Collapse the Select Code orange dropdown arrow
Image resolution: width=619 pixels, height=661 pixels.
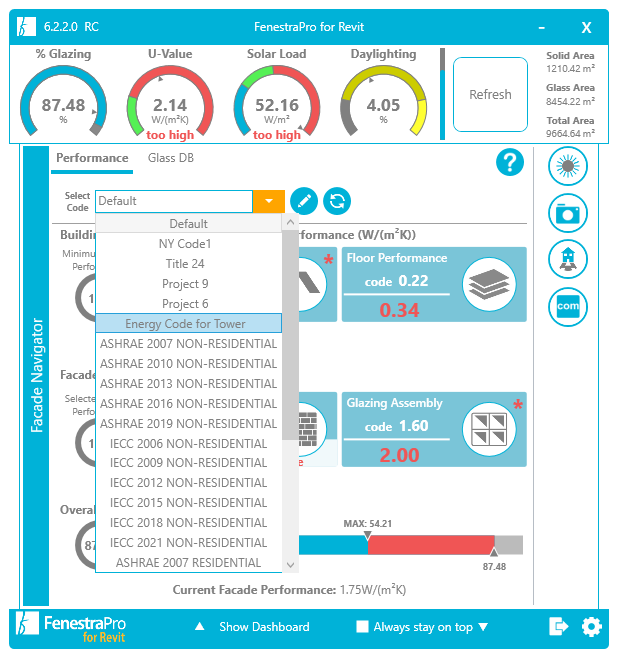coord(269,201)
